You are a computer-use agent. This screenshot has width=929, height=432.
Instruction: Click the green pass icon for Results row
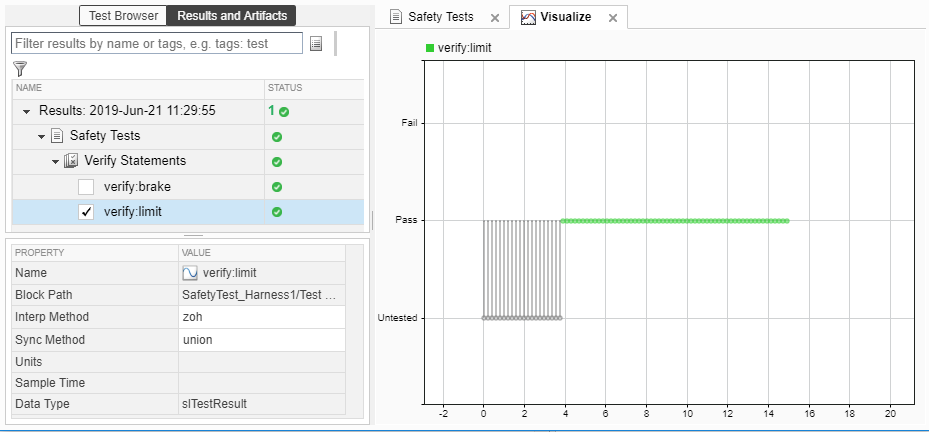[x=284, y=112]
